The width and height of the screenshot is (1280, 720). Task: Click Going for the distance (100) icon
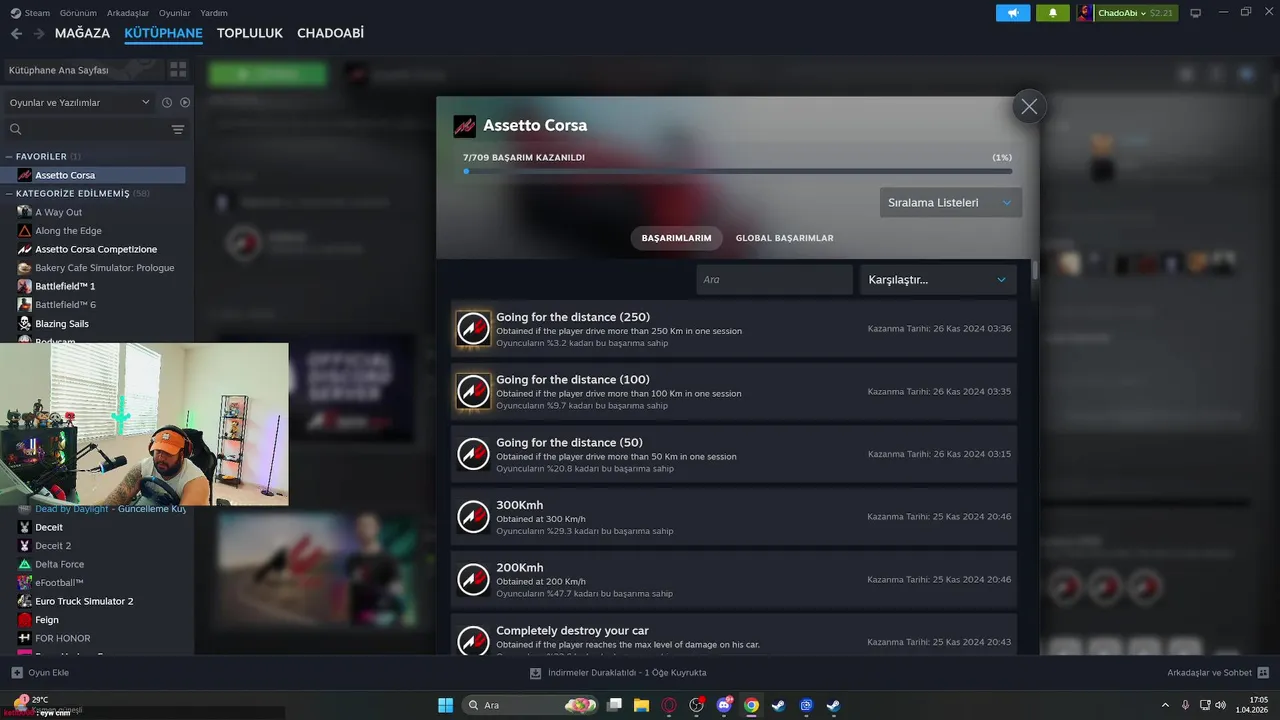[x=473, y=392]
